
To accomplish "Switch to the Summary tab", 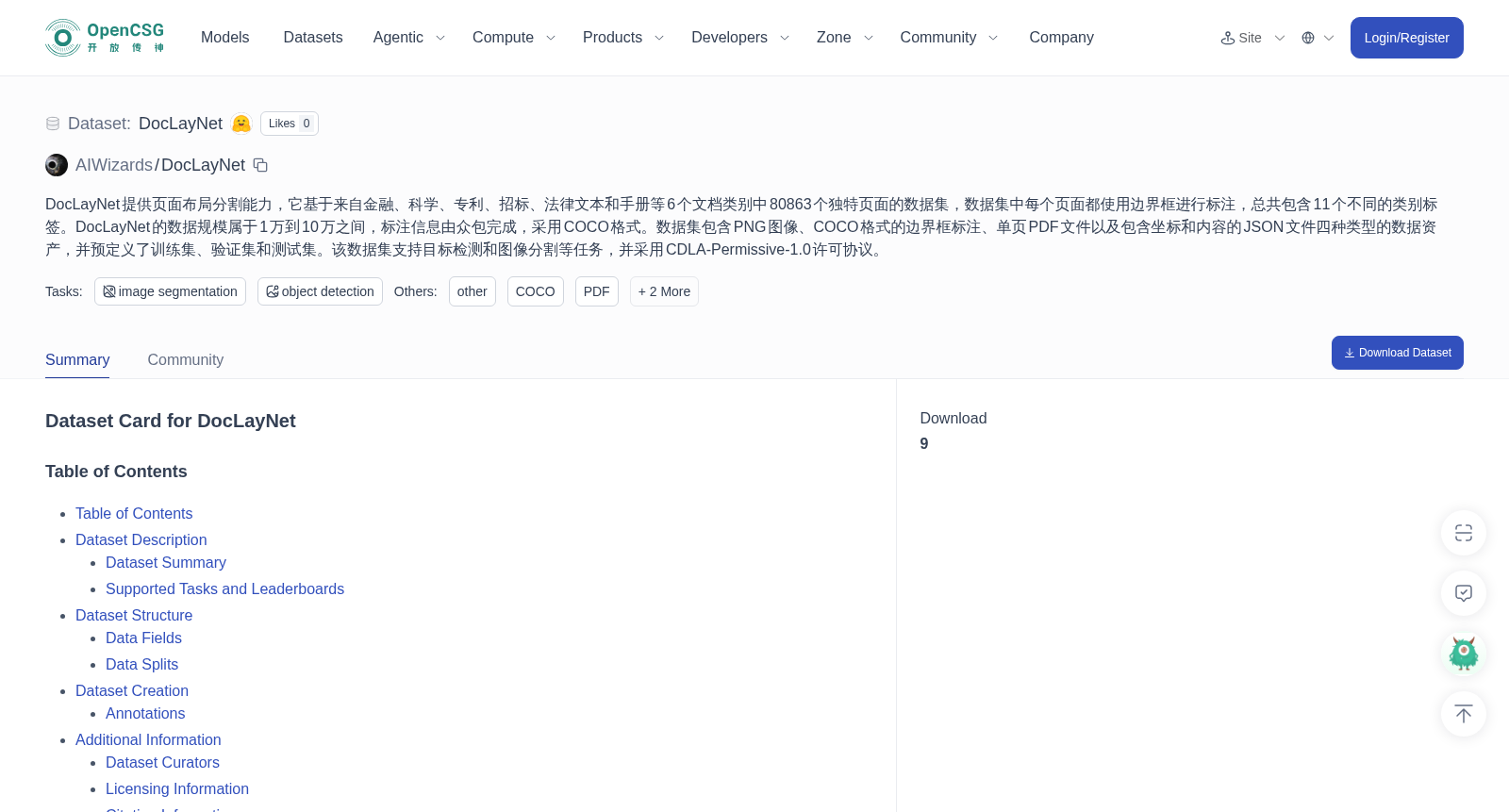I will click(77, 360).
